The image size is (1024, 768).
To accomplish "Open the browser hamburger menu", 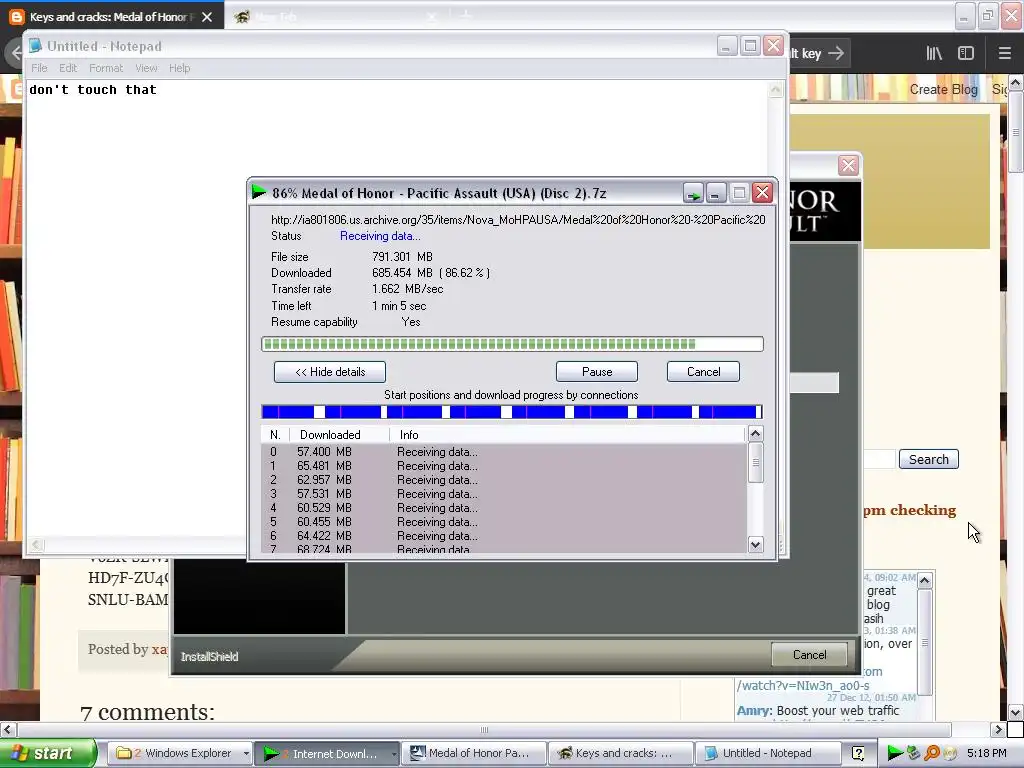I will tap(1004, 54).
